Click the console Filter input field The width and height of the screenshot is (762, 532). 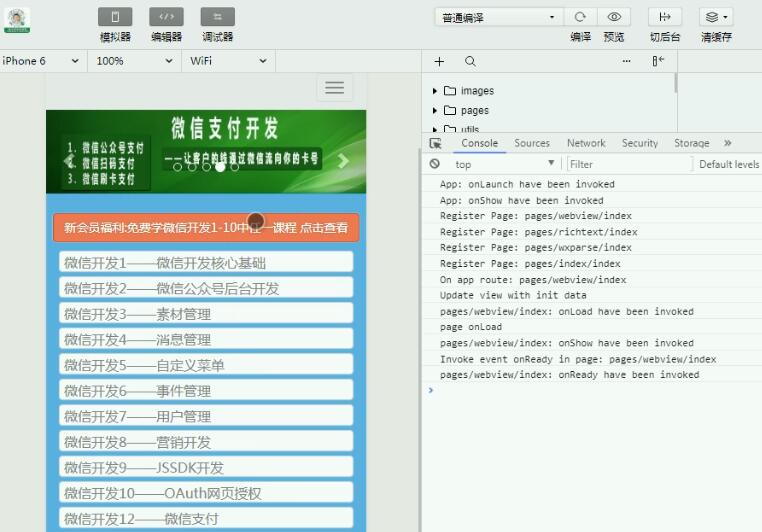pos(628,164)
